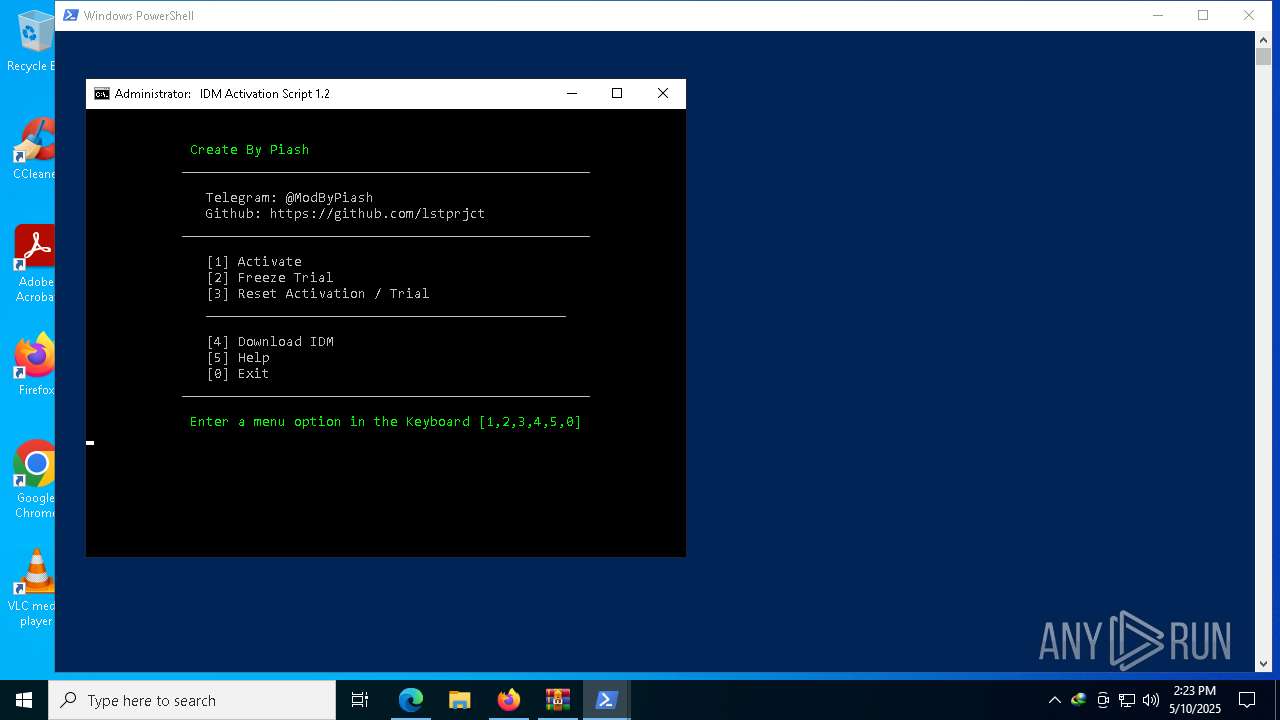The height and width of the screenshot is (720, 1280).
Task: Switch to PowerShell in the taskbar
Action: point(606,700)
